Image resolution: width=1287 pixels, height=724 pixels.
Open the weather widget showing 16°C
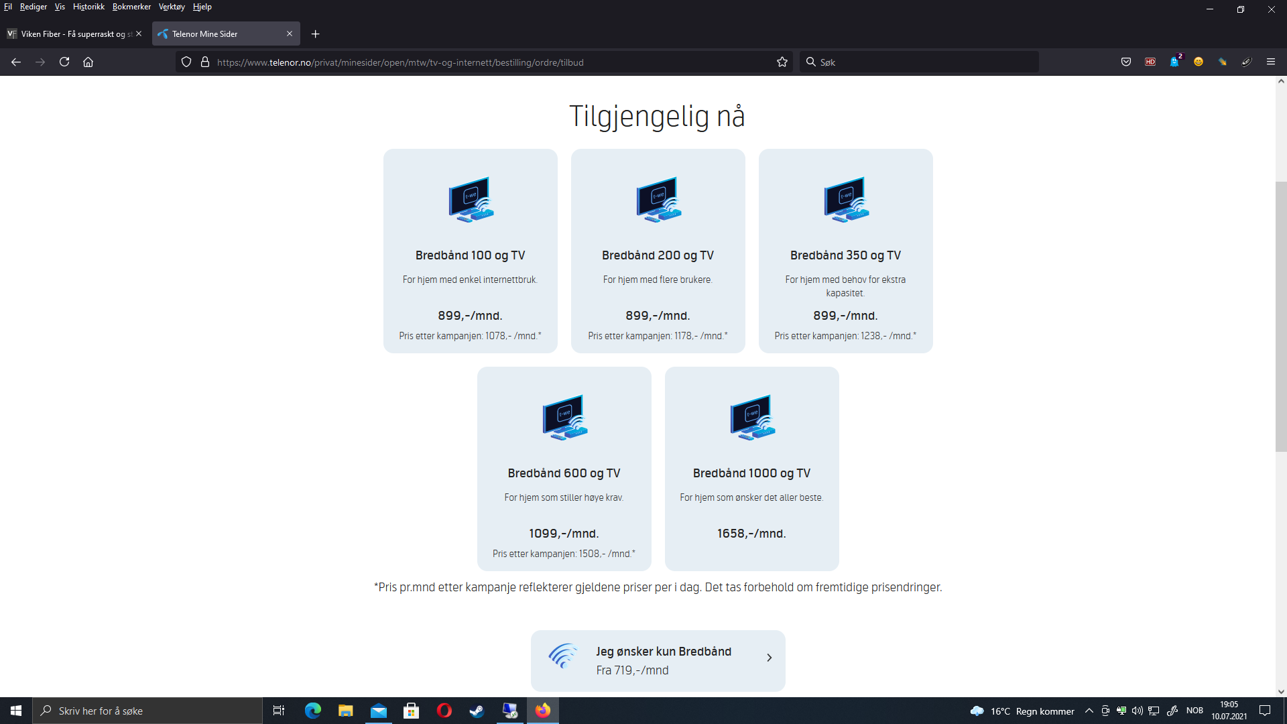point(1022,711)
